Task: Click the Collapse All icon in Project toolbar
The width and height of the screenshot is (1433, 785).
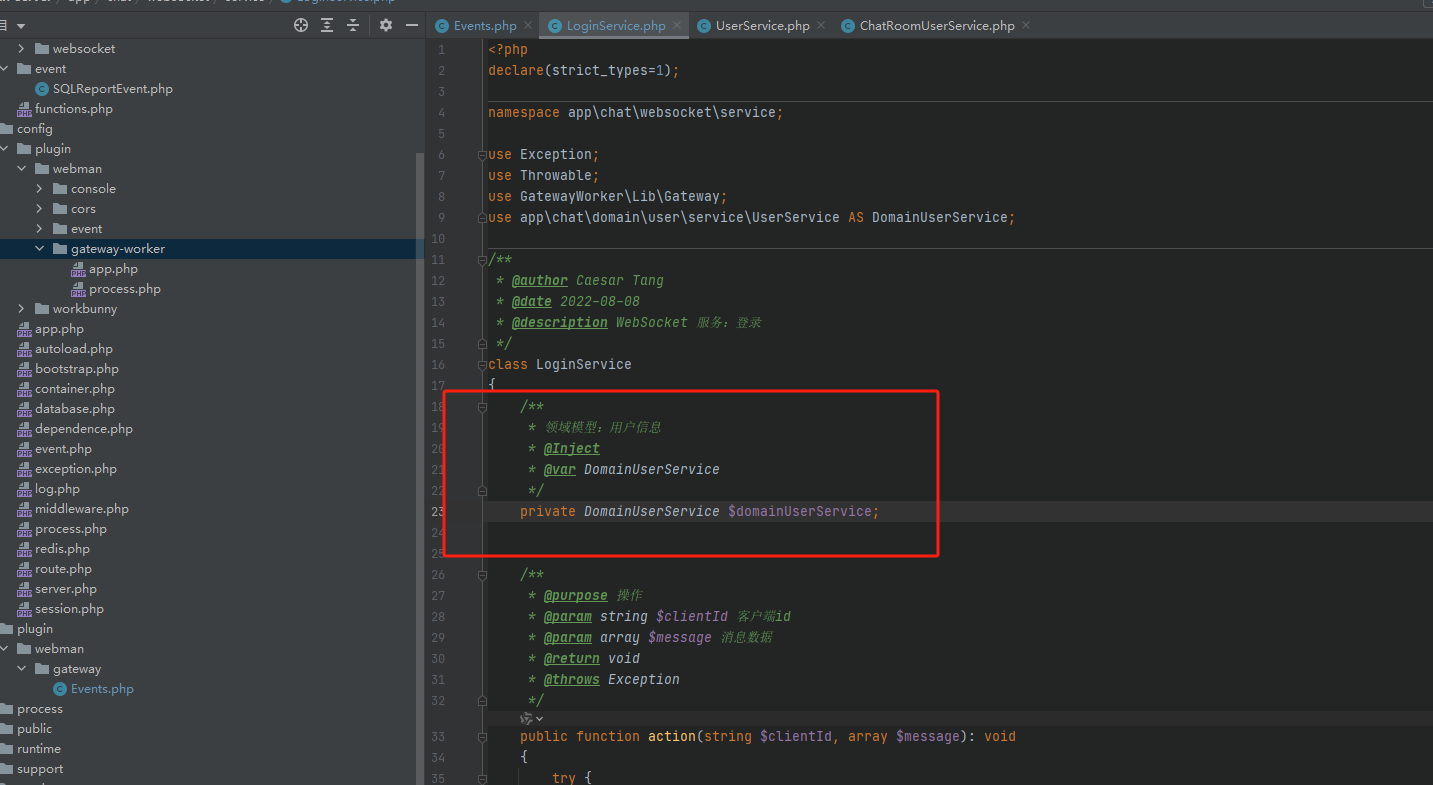Action: 353,25
